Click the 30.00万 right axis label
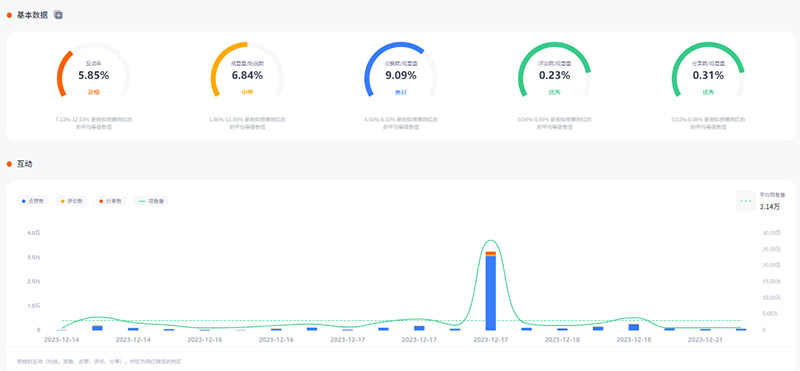This screenshot has height=371, width=800. (772, 233)
